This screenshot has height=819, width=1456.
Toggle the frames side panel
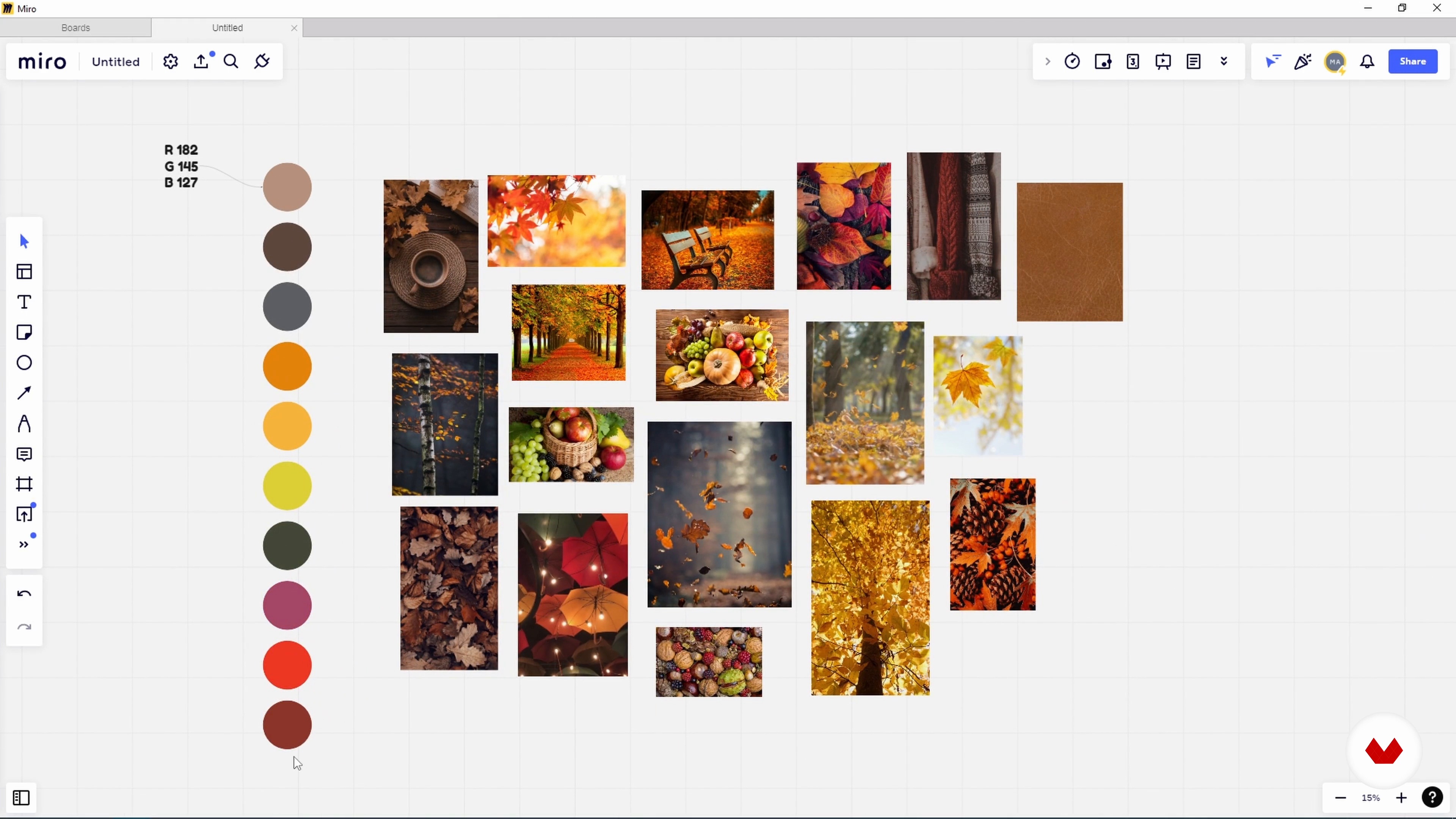21,797
